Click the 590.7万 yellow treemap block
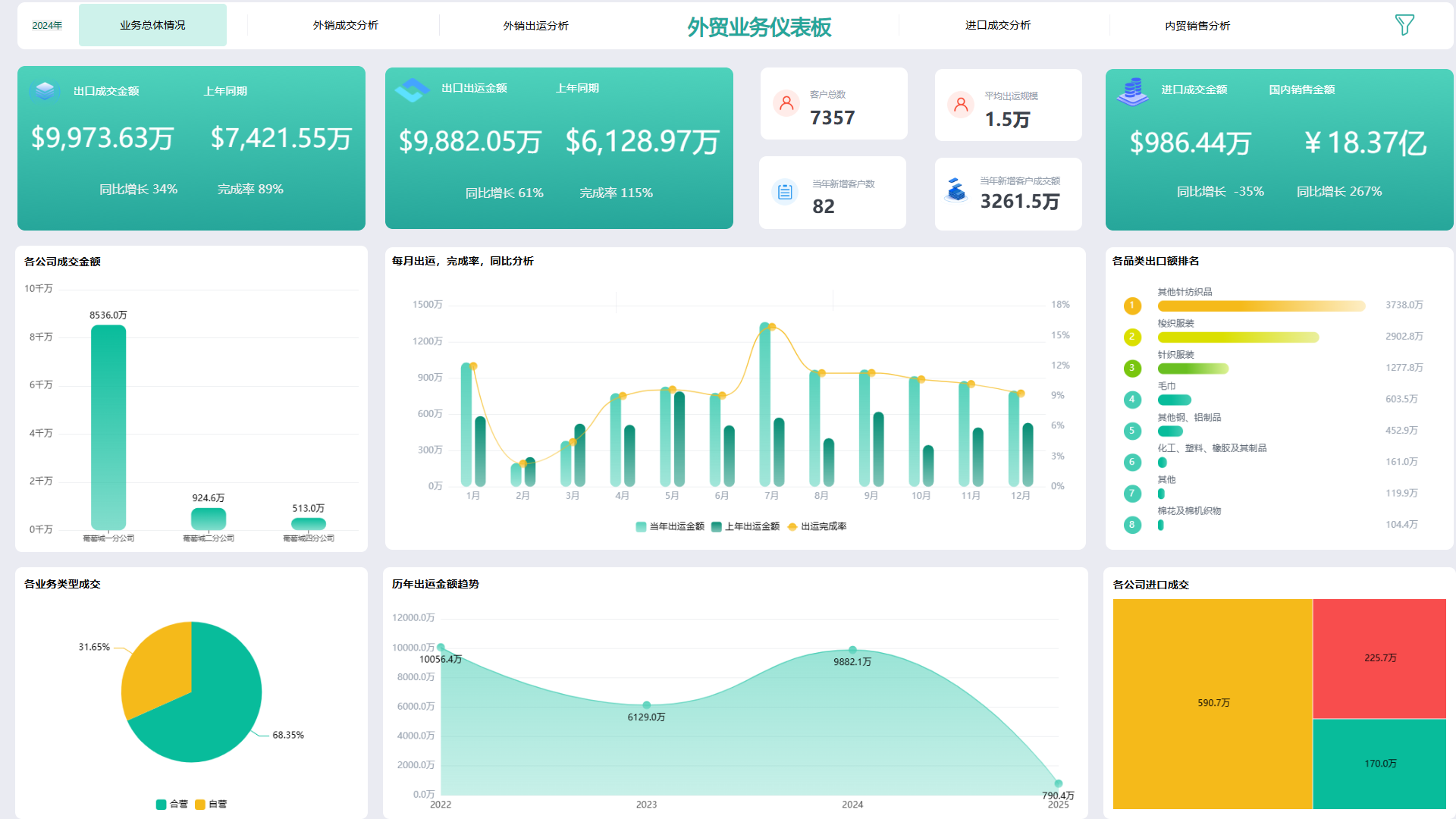Screen dimensions: 1456x819 point(1213,703)
